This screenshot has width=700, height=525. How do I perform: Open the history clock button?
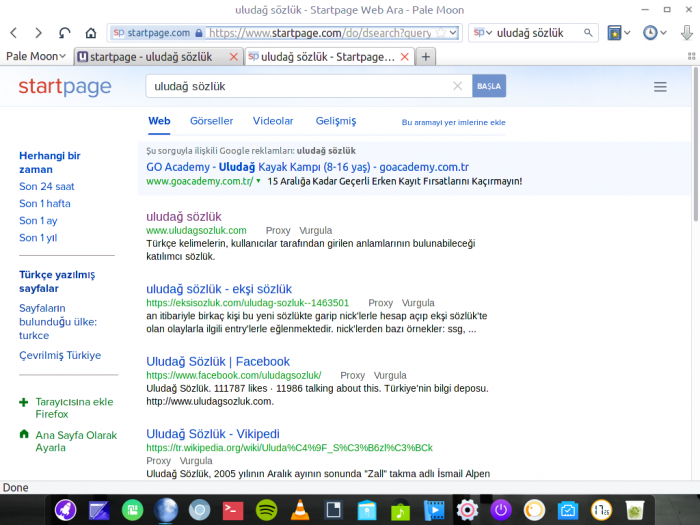(x=650, y=33)
